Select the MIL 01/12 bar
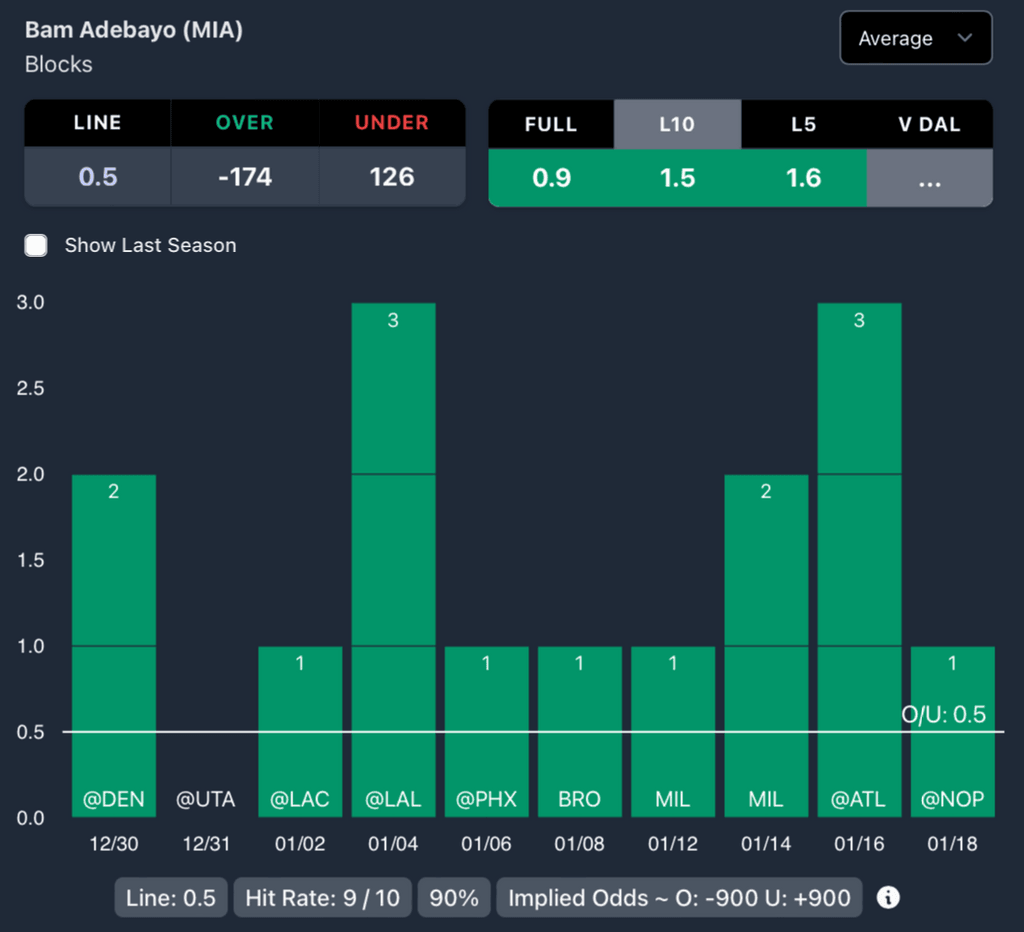The image size is (1024, 932). pos(673,731)
